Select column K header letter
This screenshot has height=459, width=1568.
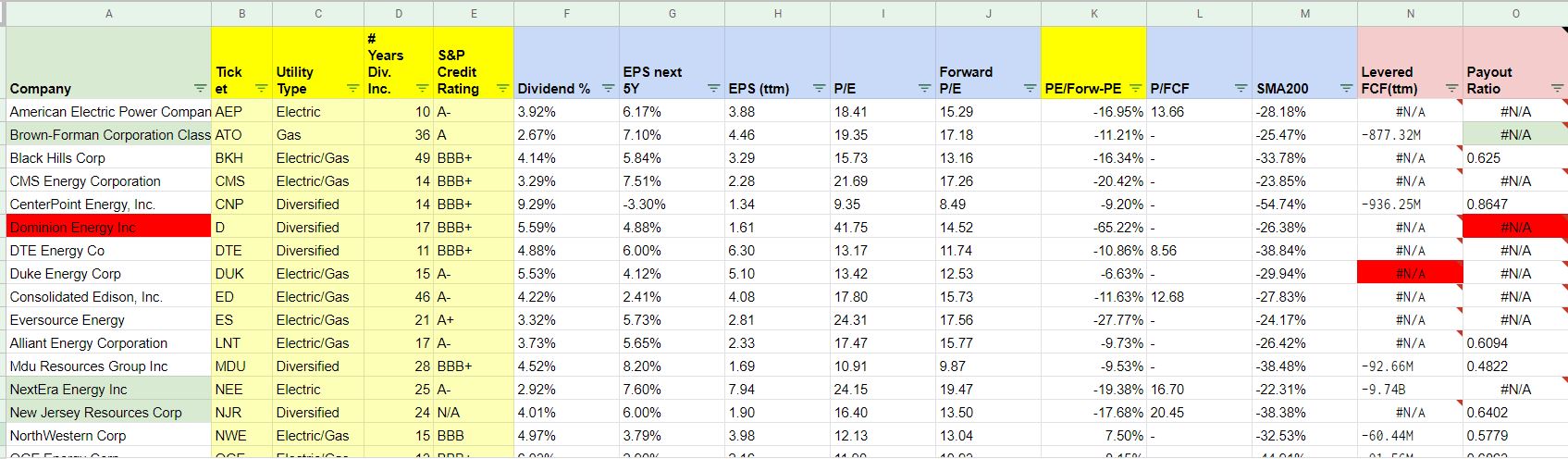[x=1094, y=14]
